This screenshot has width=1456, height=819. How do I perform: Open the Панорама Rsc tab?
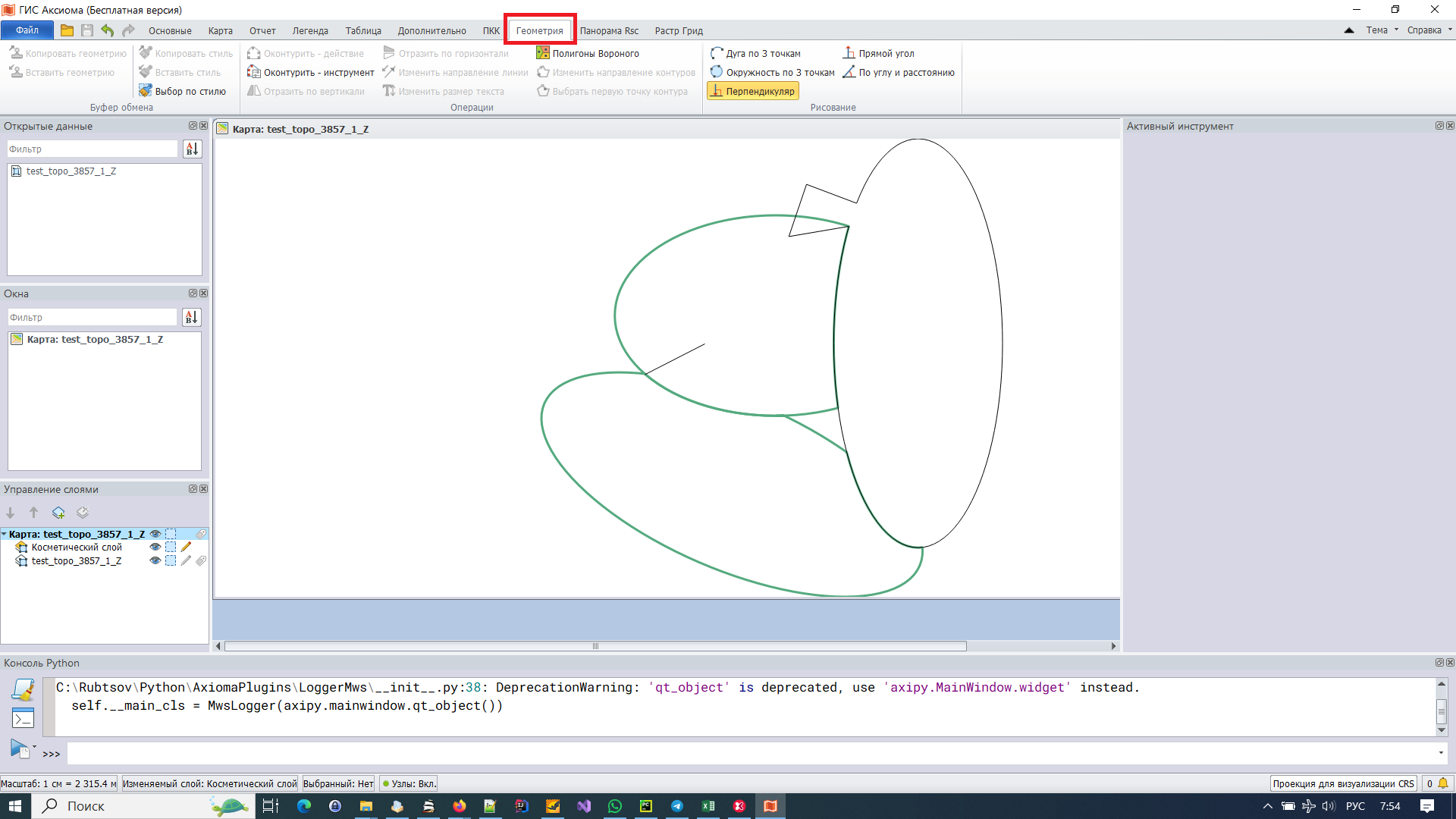pyautogui.click(x=611, y=30)
